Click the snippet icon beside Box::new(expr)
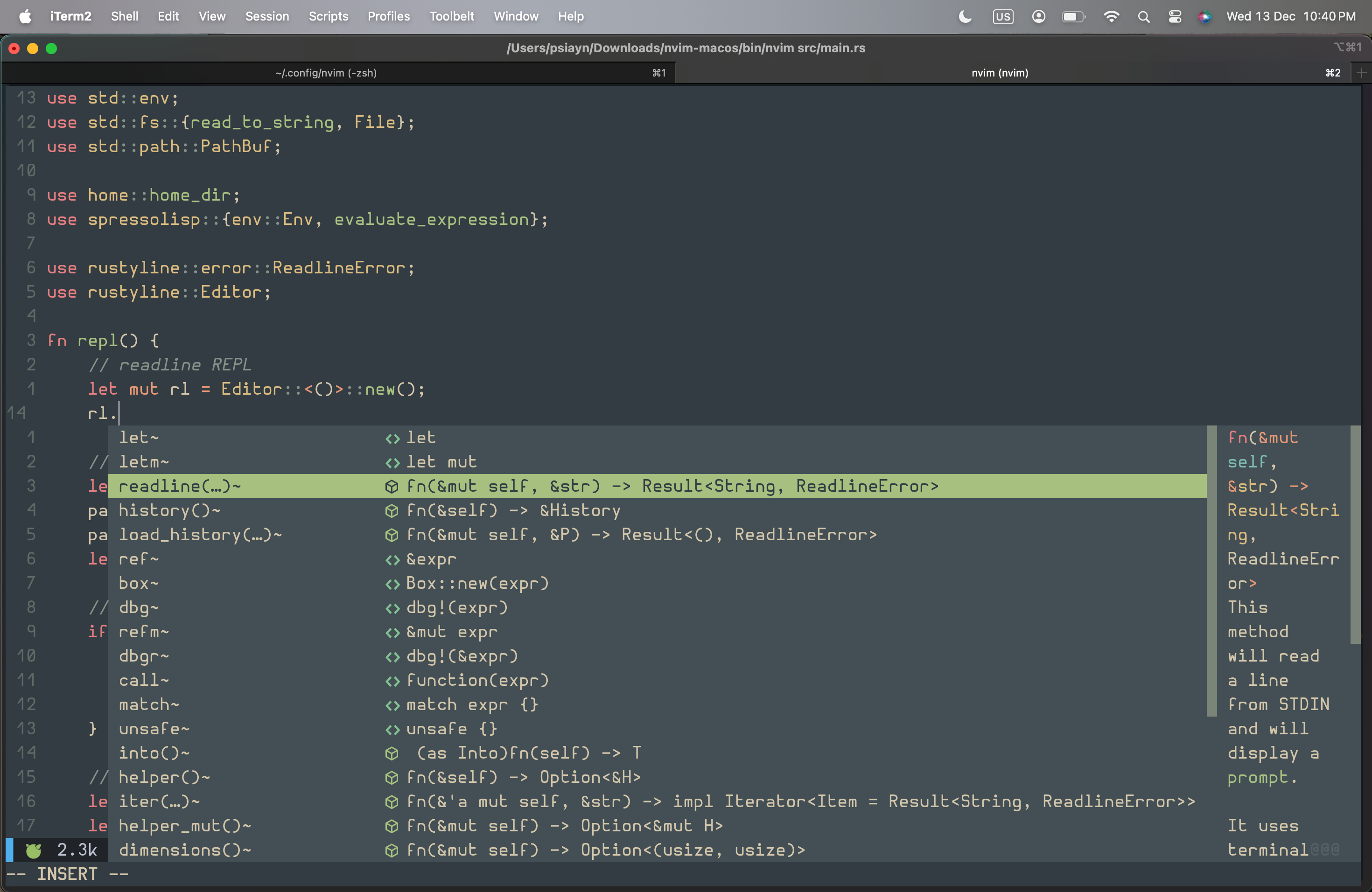1372x892 pixels. pyautogui.click(x=392, y=584)
